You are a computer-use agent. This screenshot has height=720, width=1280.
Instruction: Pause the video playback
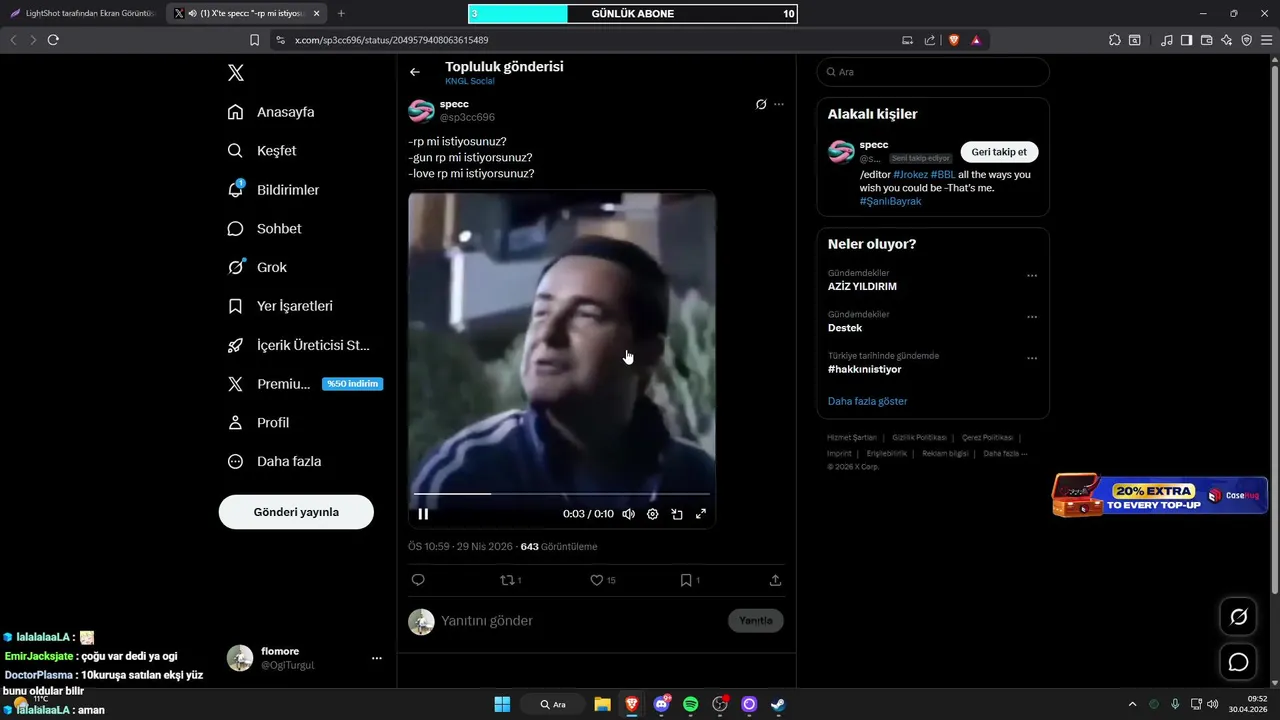click(423, 514)
